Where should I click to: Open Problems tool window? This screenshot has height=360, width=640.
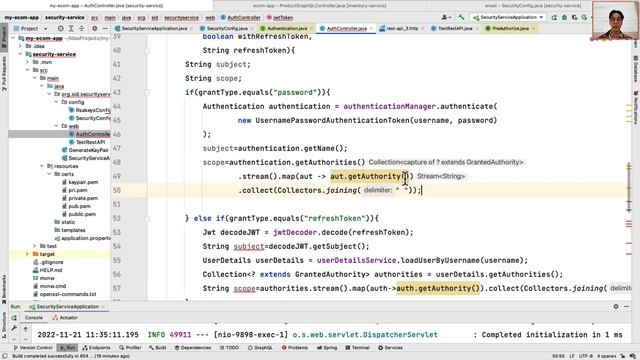(295, 348)
